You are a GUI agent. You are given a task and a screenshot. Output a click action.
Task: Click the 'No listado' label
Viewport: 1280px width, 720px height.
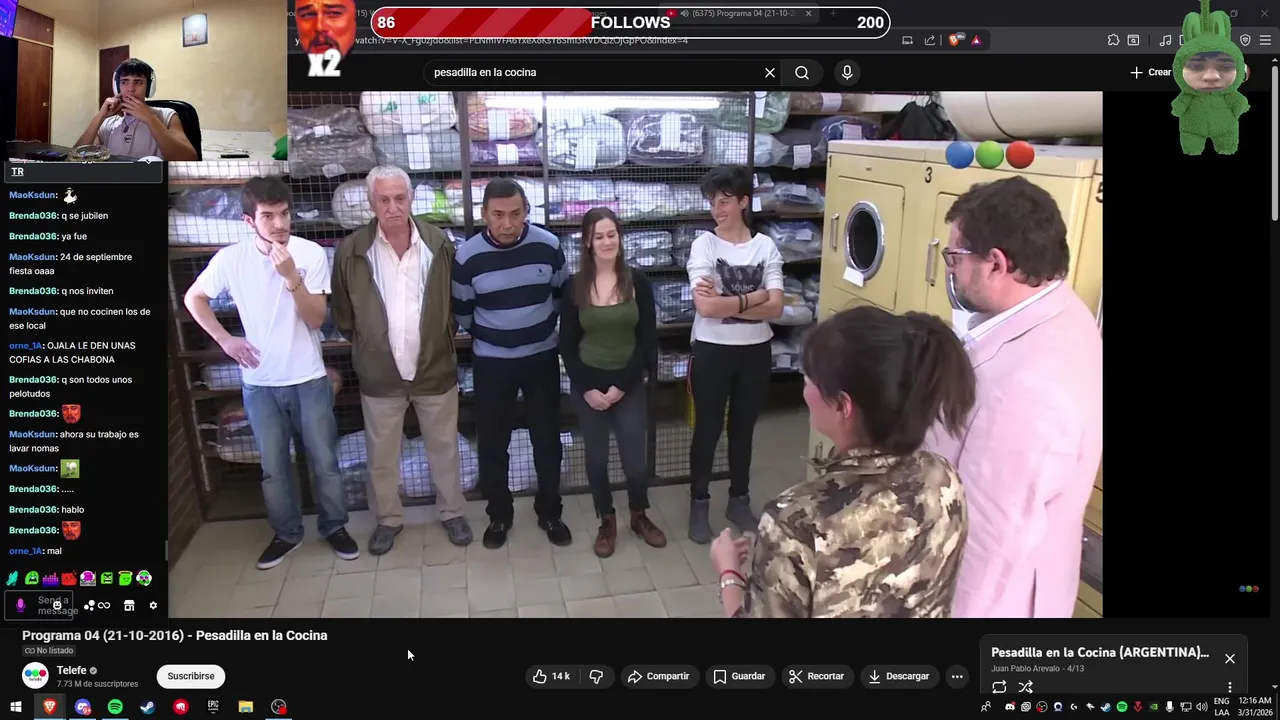pos(49,651)
